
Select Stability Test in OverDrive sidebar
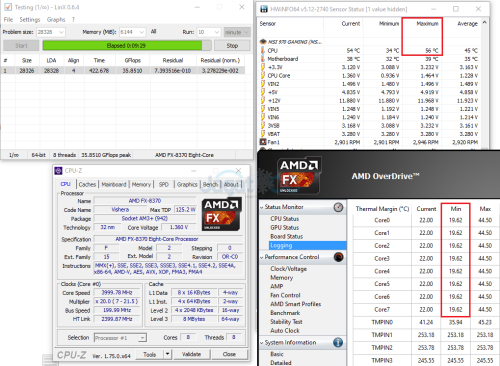click(286, 322)
